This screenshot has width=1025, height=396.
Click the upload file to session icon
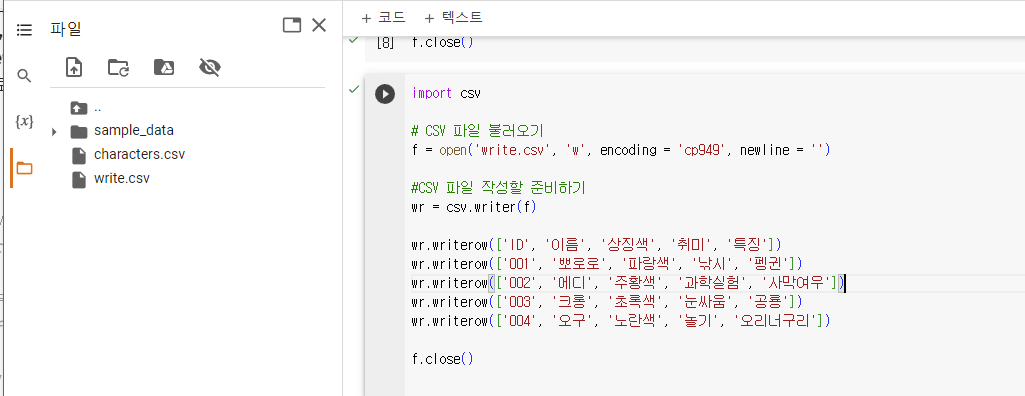click(74, 67)
